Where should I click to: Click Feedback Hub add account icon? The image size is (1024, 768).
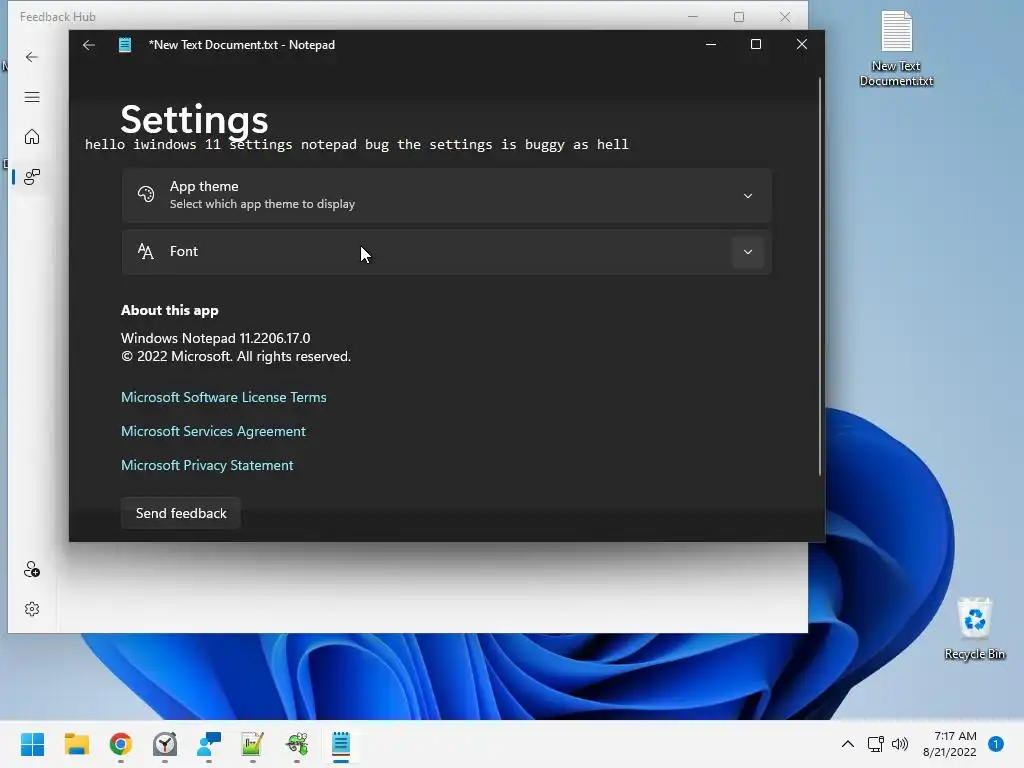click(32, 569)
